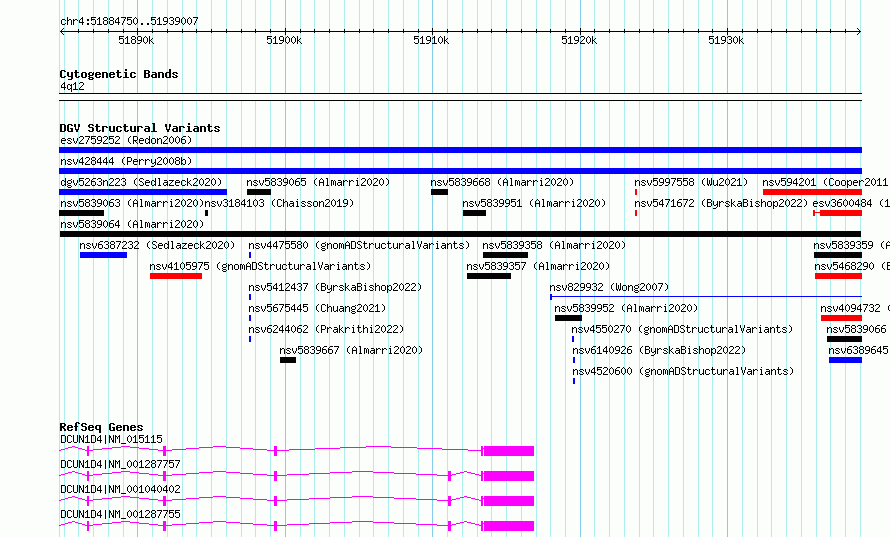
Task: Select nsv594201 (Cooper2011) red bar
Action: click(812, 192)
